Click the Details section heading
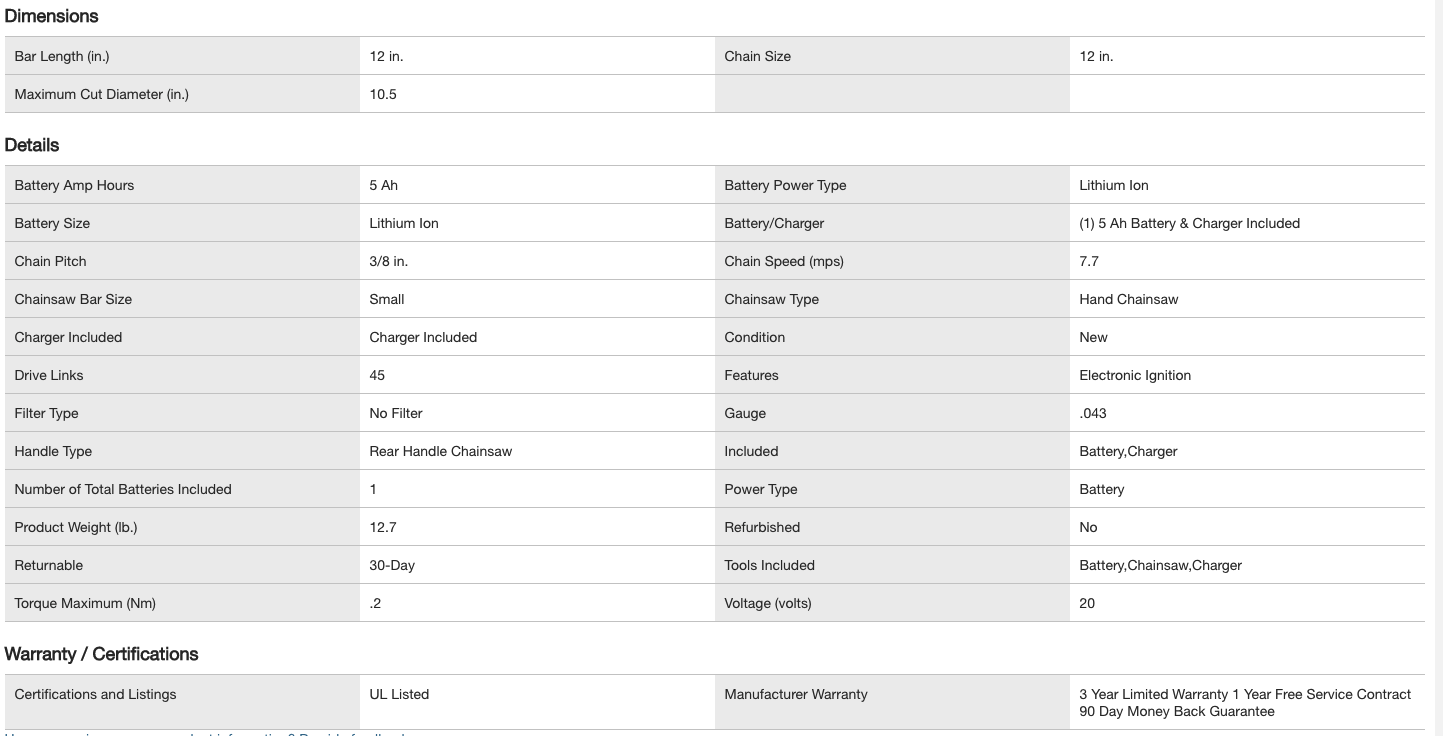Screen dimensions: 1443x736 pos(32,145)
